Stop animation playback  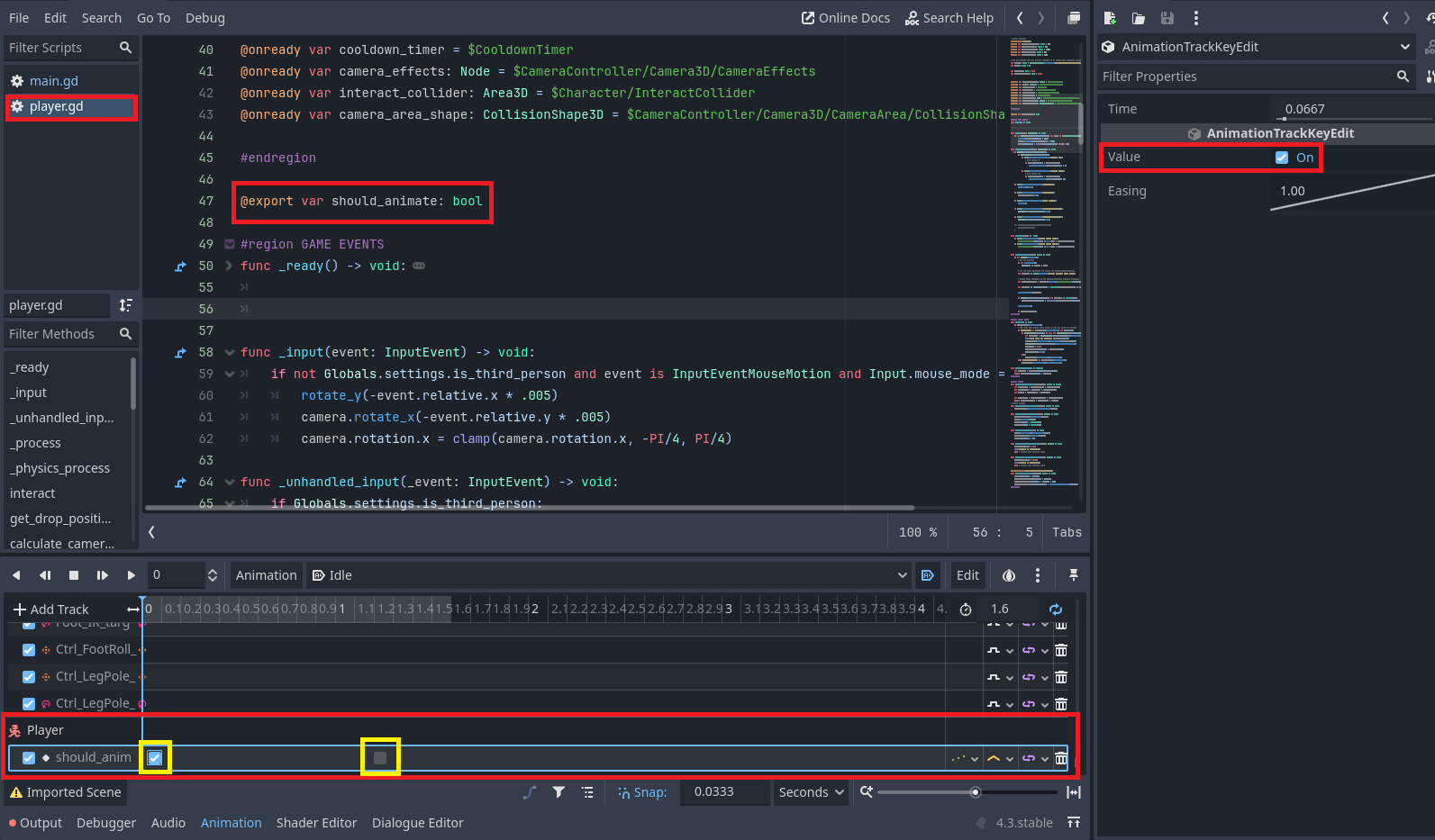tap(74, 575)
